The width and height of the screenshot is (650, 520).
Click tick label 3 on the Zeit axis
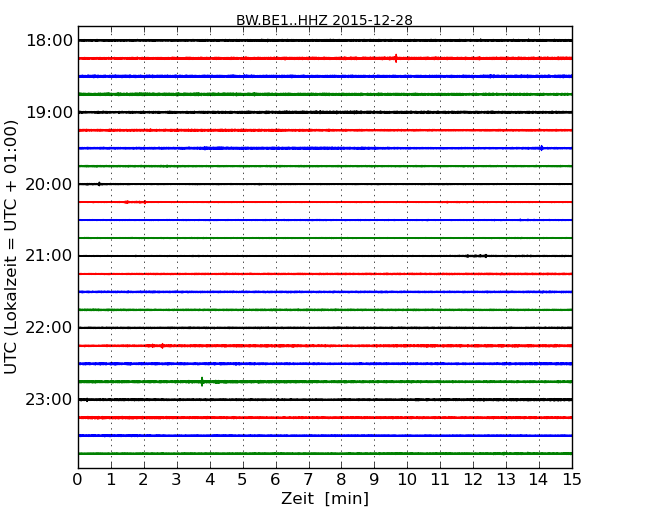[x=177, y=479]
